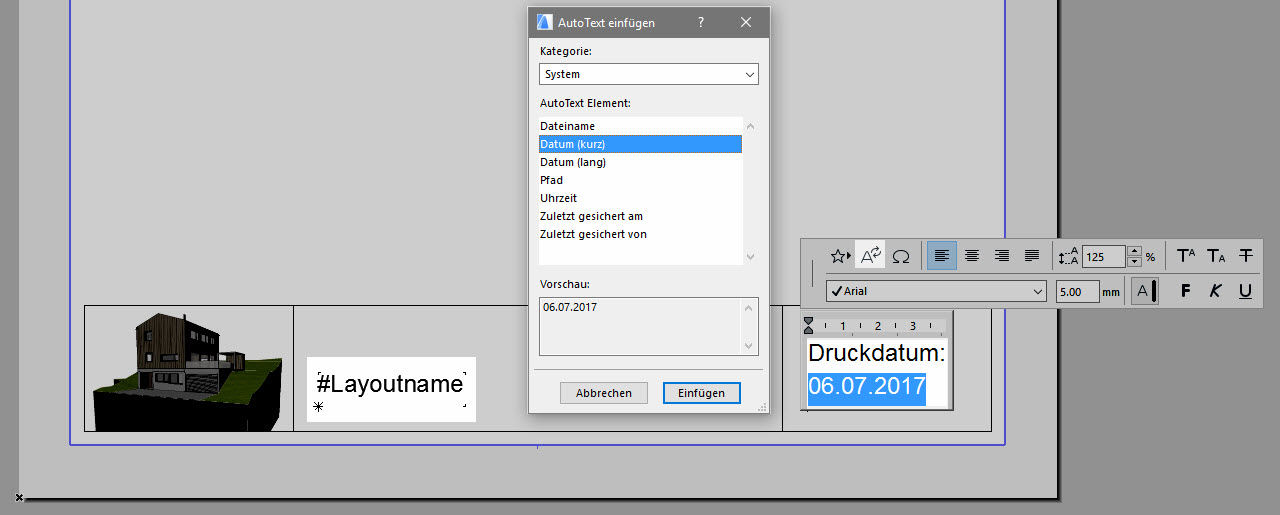Image resolution: width=1280 pixels, height=515 pixels.
Task: Toggle underline formatting
Action: click(x=1245, y=291)
